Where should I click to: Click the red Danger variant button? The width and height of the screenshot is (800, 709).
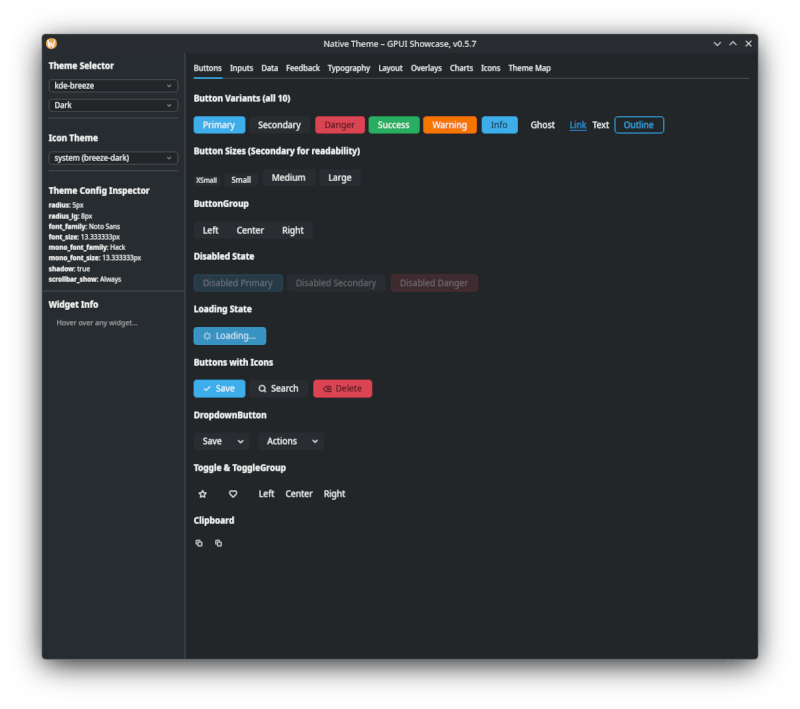pyautogui.click(x=340, y=125)
